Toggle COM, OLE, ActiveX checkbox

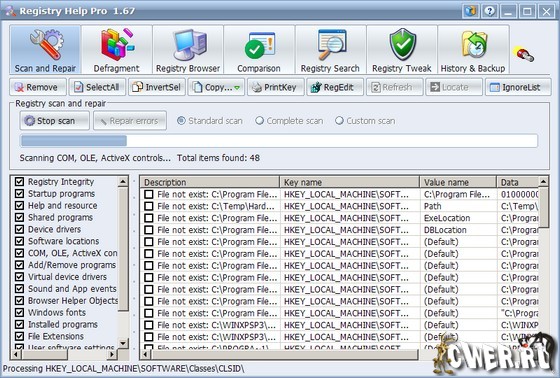click(19, 253)
